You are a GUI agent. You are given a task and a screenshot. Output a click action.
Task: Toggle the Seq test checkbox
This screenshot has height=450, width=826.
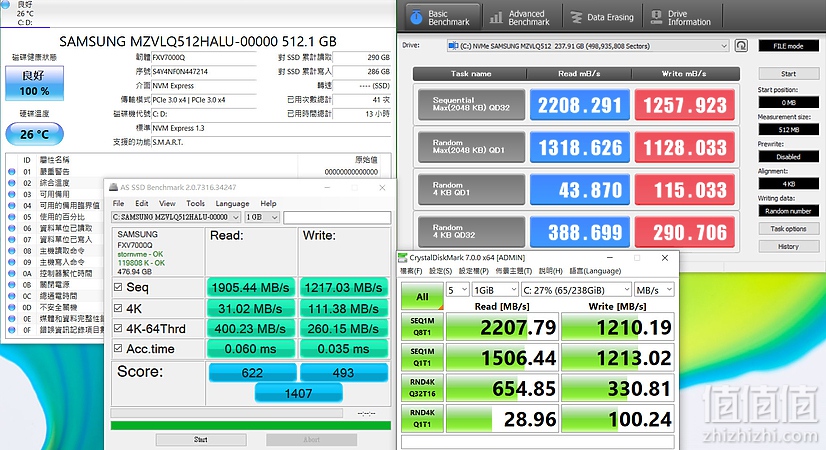[118, 287]
